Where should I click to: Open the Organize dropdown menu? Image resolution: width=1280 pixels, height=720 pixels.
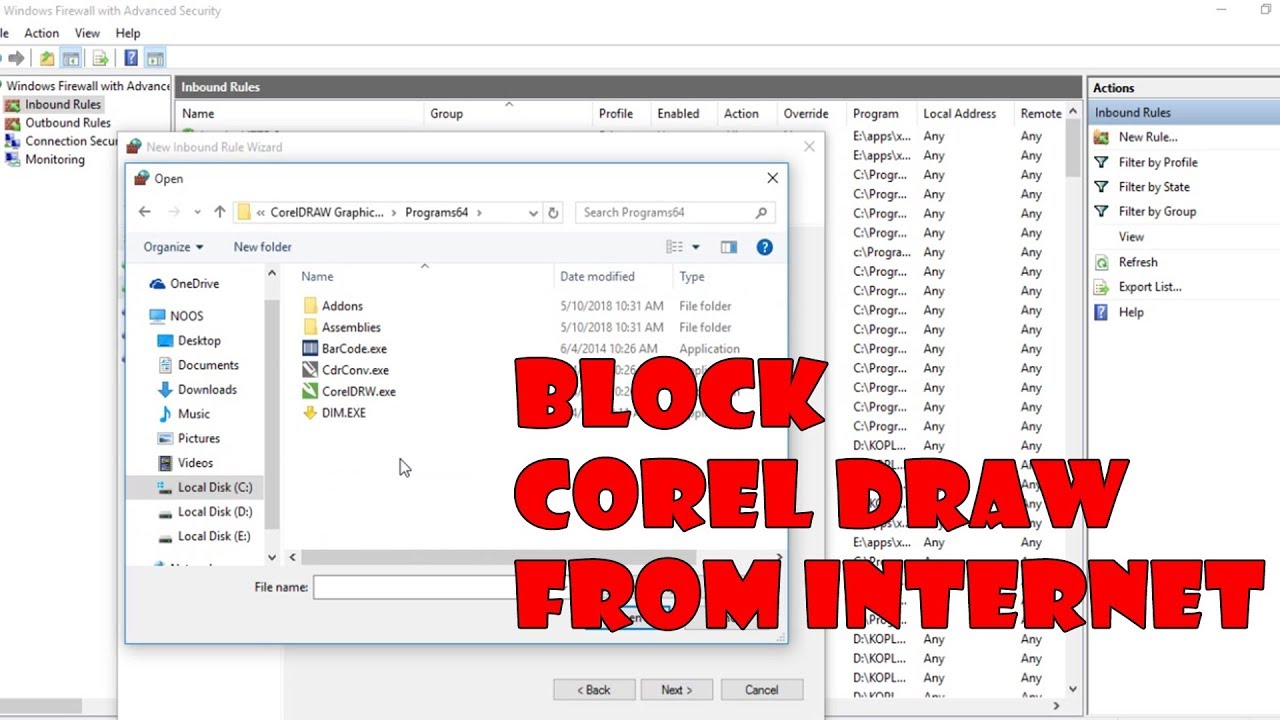pos(173,247)
